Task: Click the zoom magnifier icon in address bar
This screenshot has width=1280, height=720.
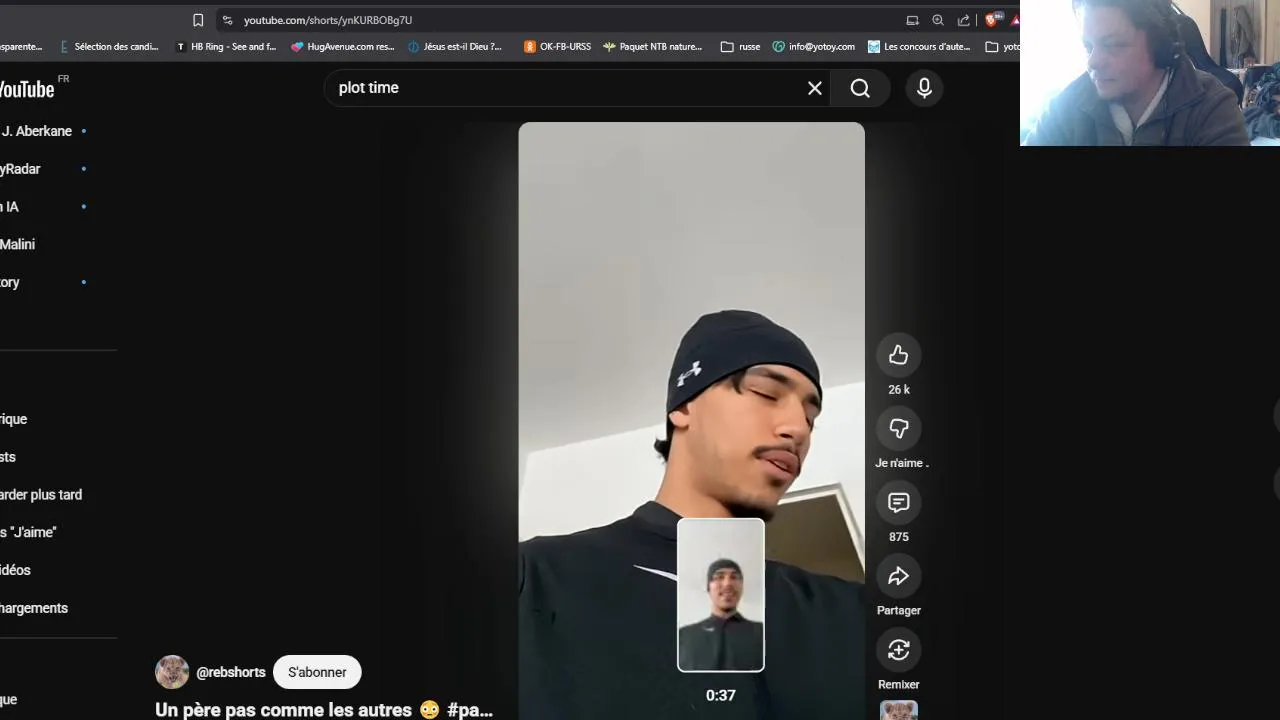Action: click(938, 20)
